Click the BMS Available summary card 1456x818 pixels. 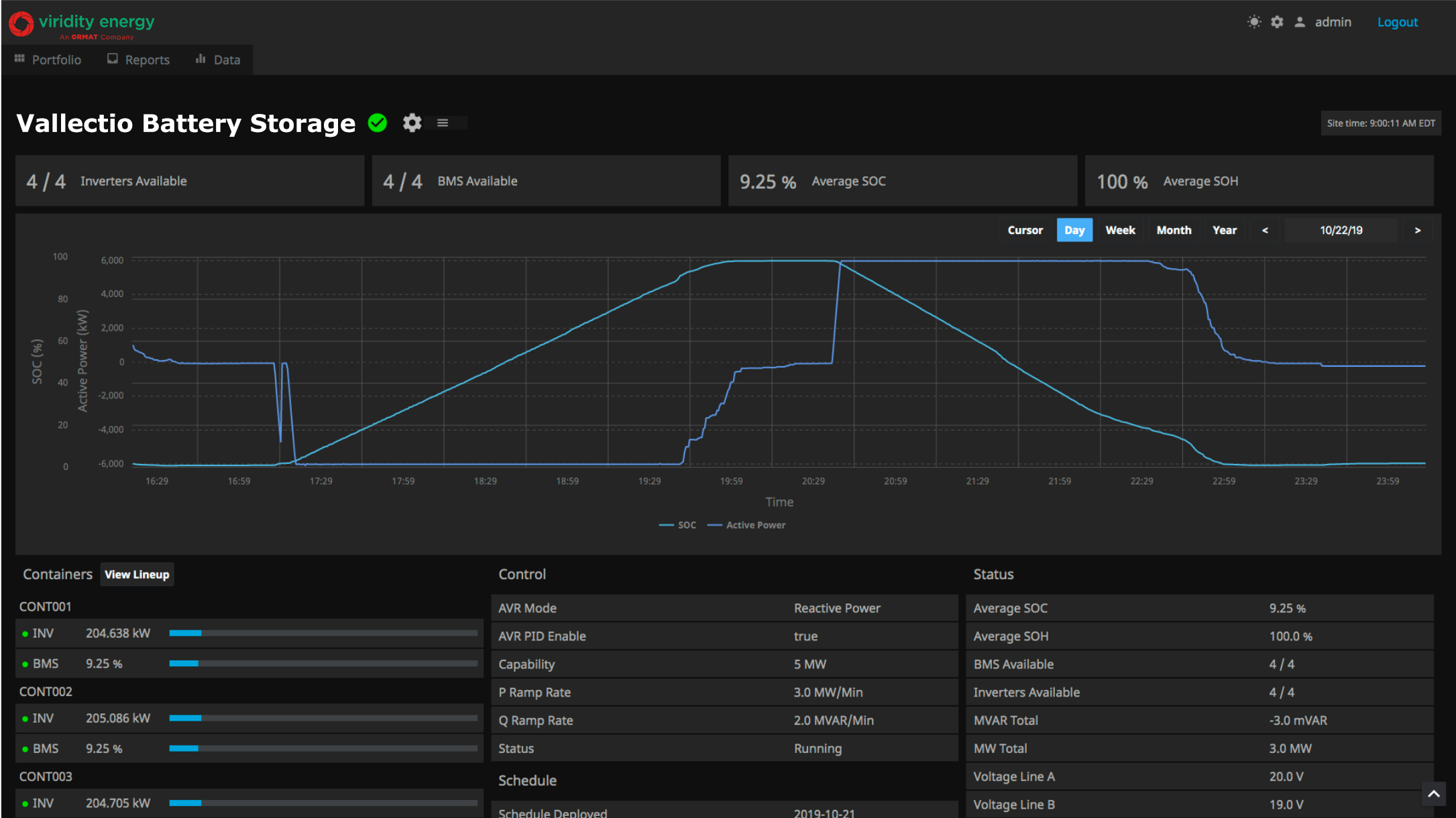pos(546,181)
